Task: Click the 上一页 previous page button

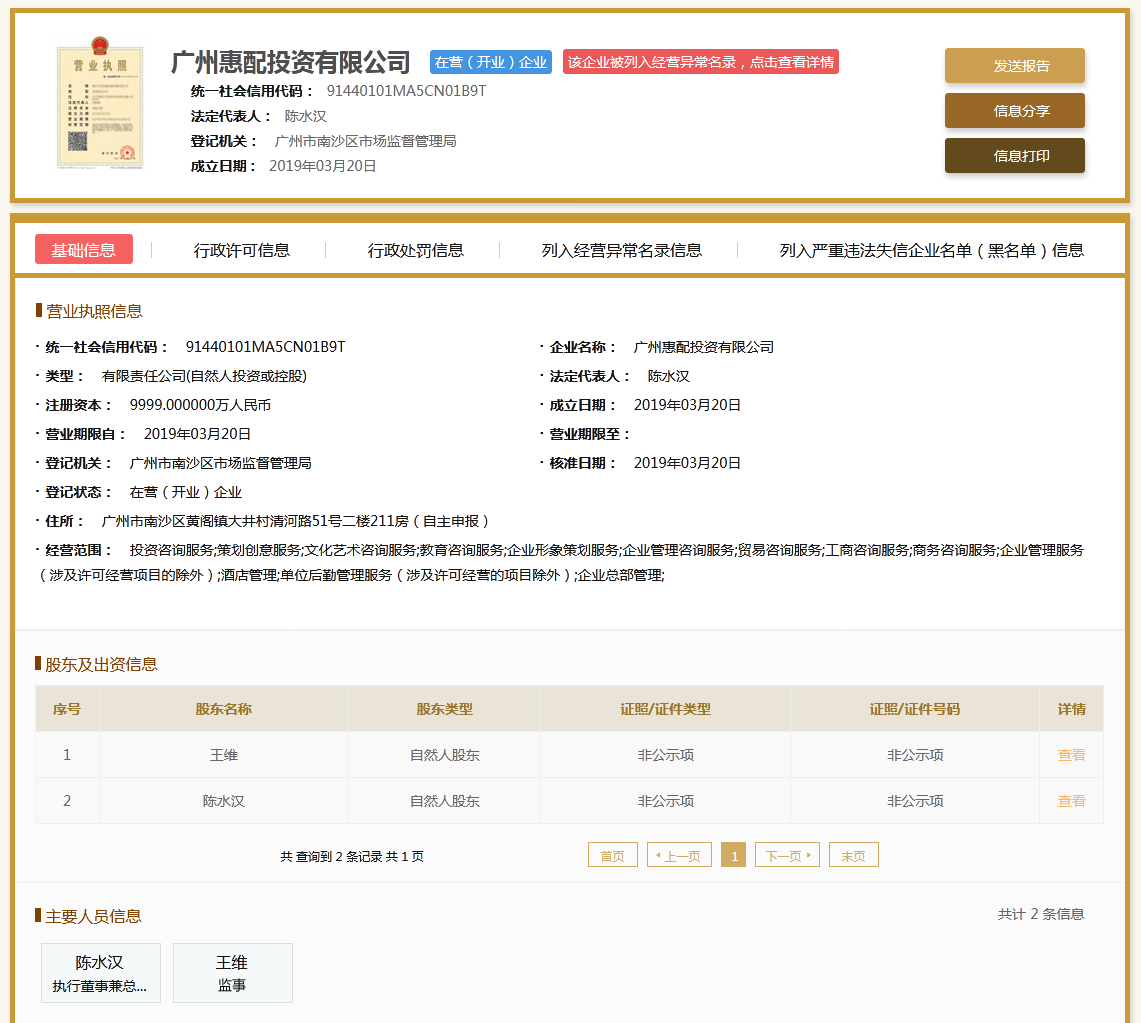Action: point(680,856)
